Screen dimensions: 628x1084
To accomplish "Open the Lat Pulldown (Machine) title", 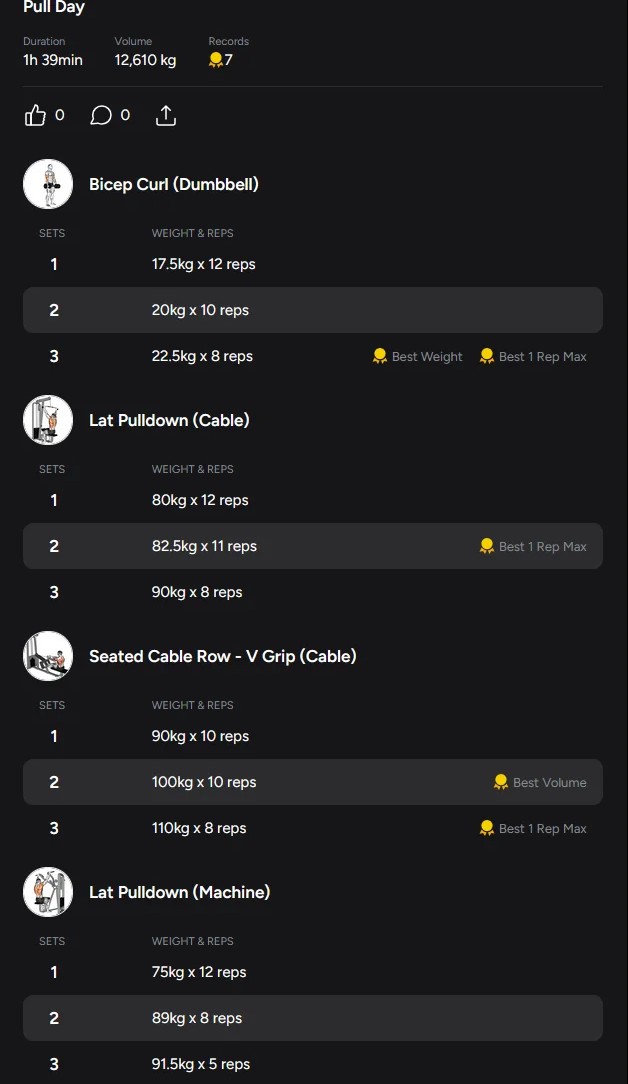I will (x=179, y=892).
